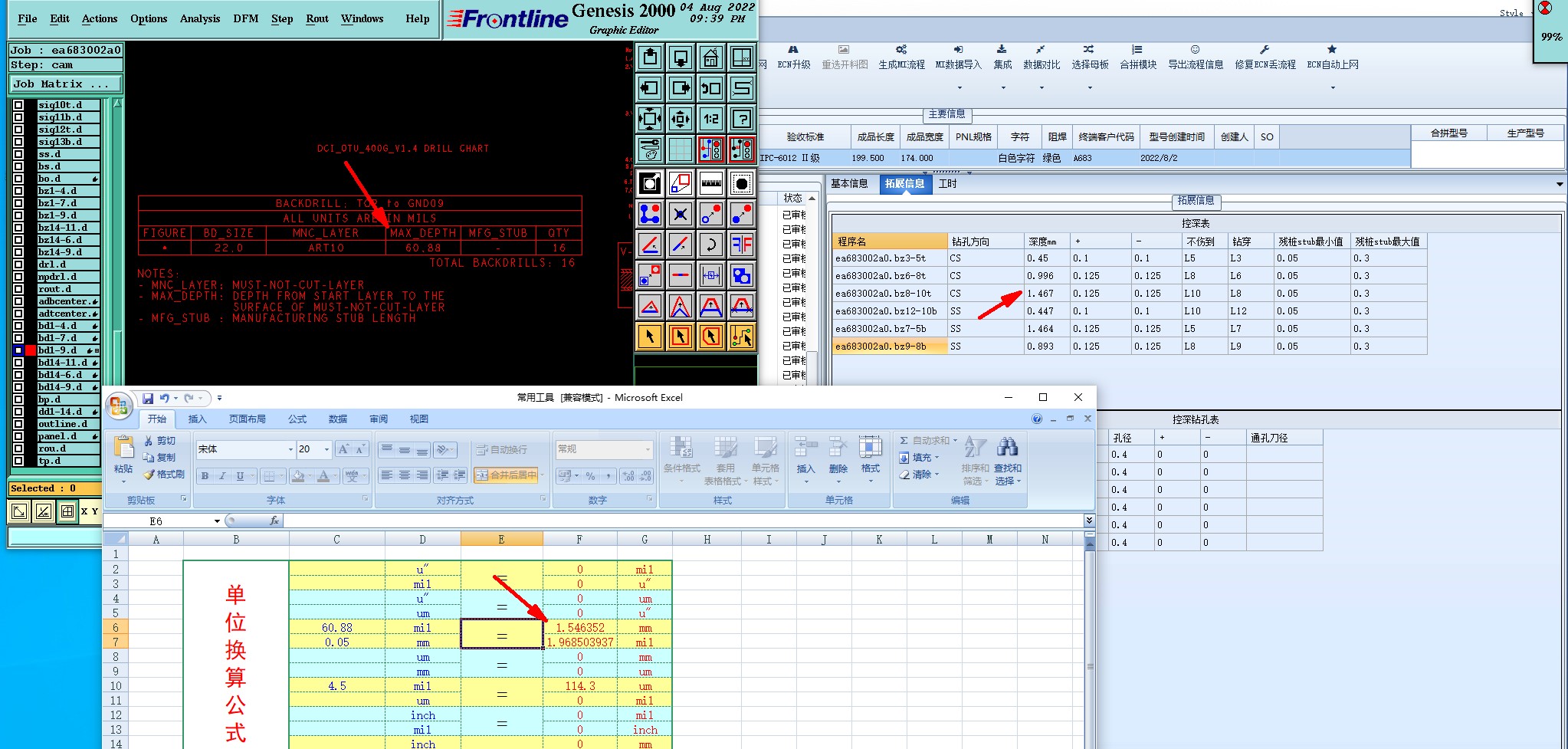1568x749 pixels.
Task: Click the Bold icon in Excel
Action: tap(205, 476)
